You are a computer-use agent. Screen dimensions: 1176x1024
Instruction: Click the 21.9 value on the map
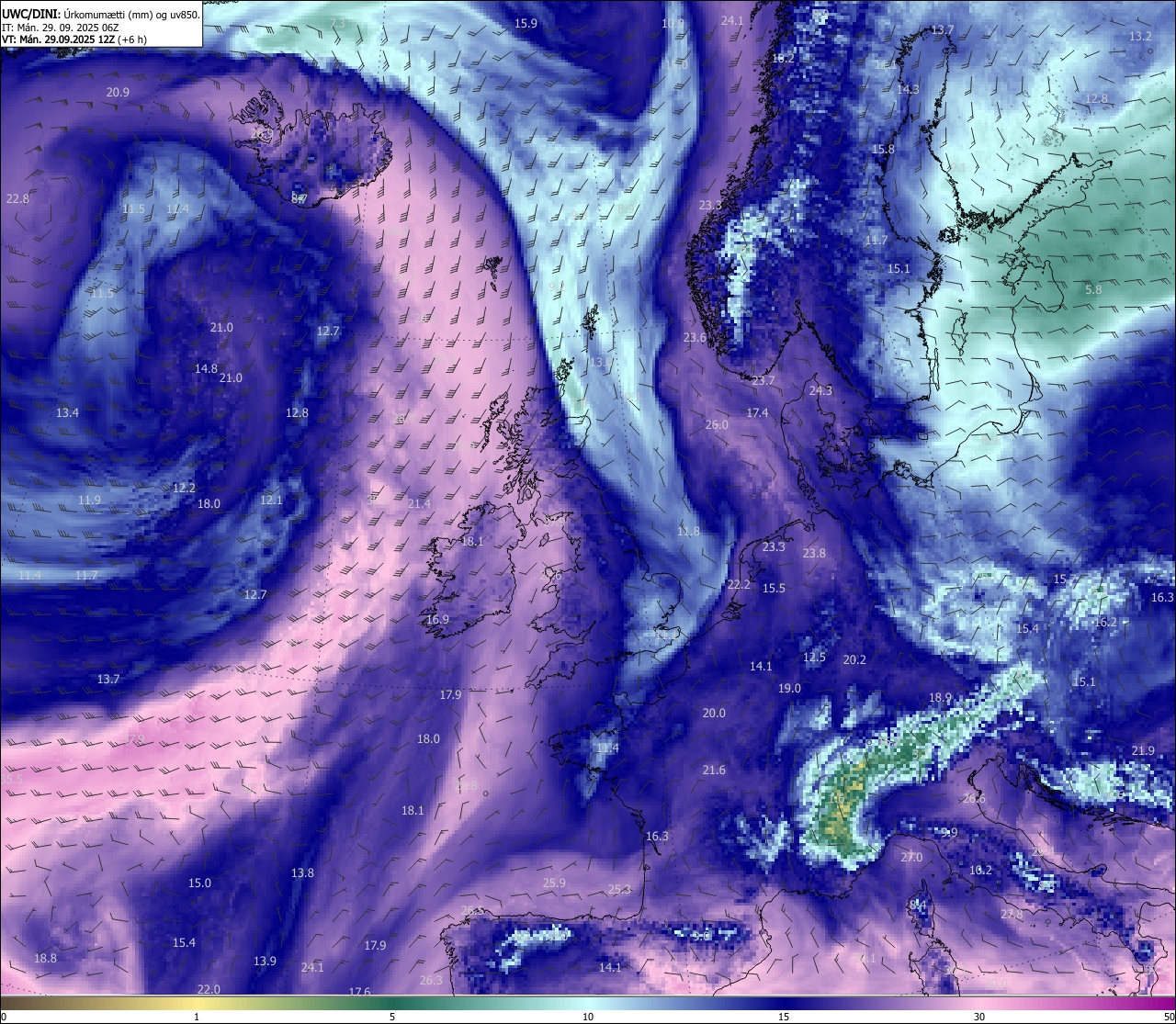point(1143,751)
